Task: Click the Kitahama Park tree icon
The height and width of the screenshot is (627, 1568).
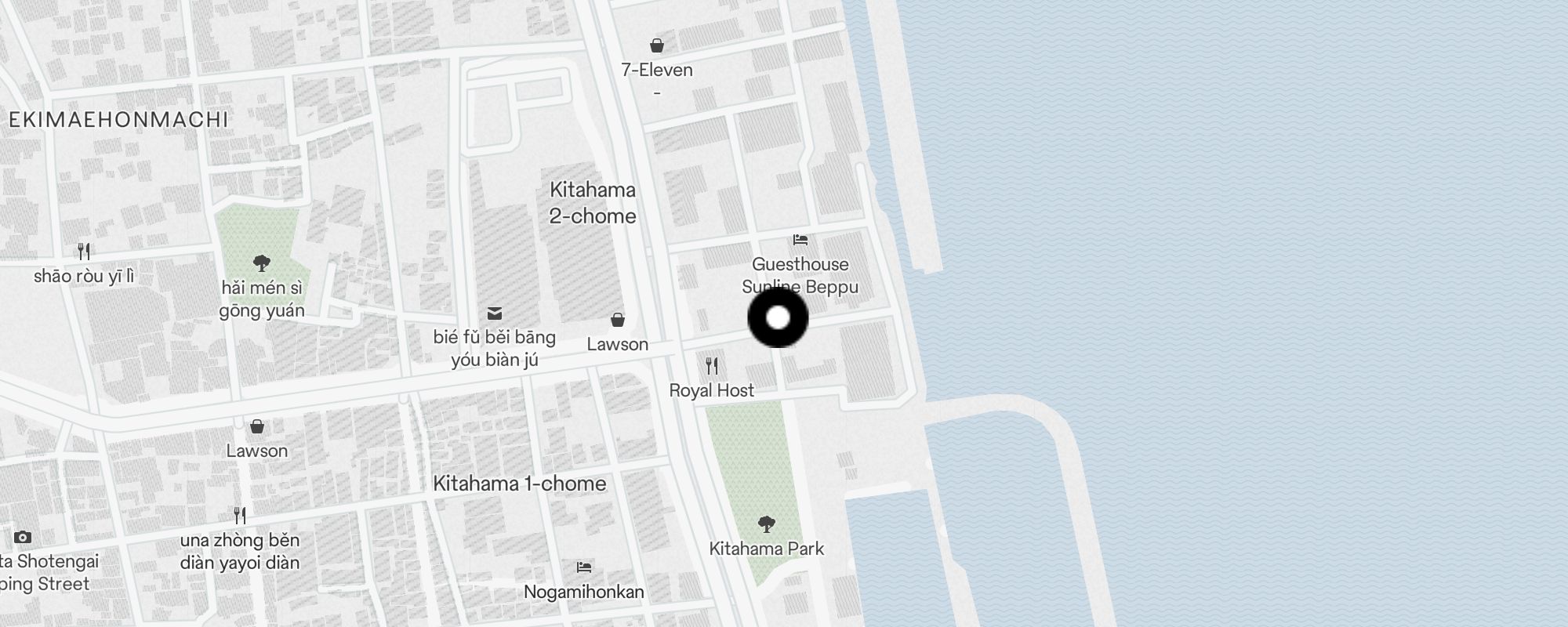Action: tap(767, 524)
